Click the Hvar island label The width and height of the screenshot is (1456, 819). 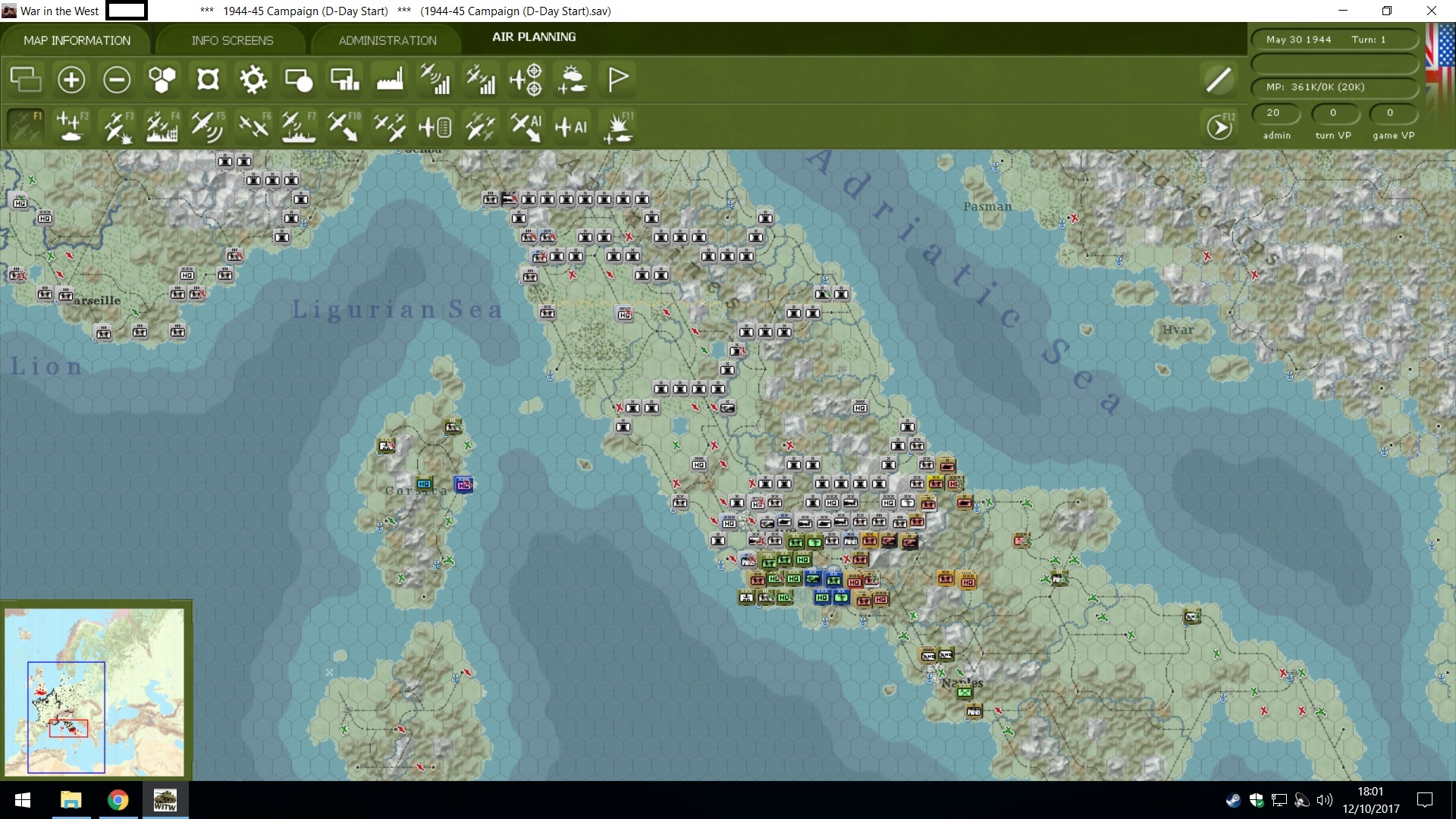coord(1178,330)
